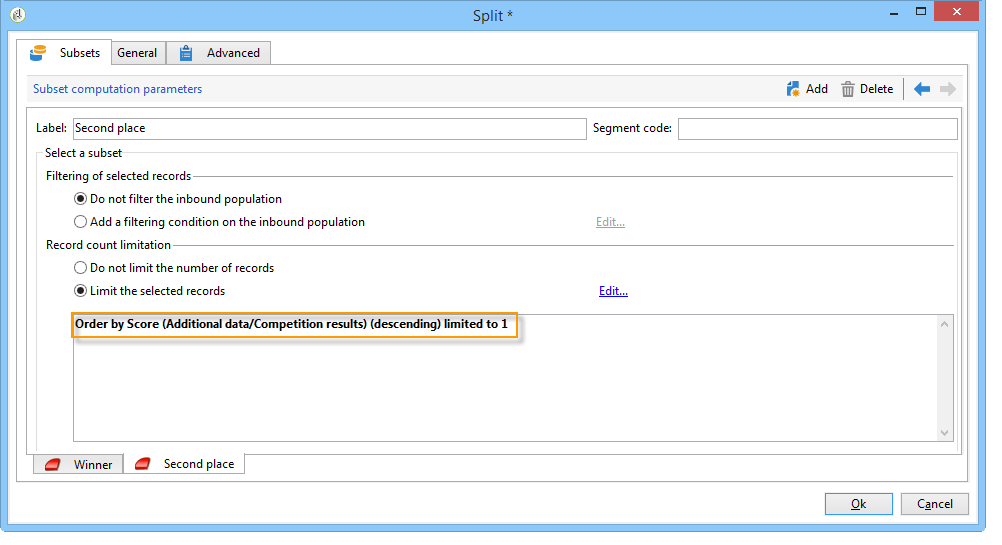Click into the Label input field

[329, 128]
